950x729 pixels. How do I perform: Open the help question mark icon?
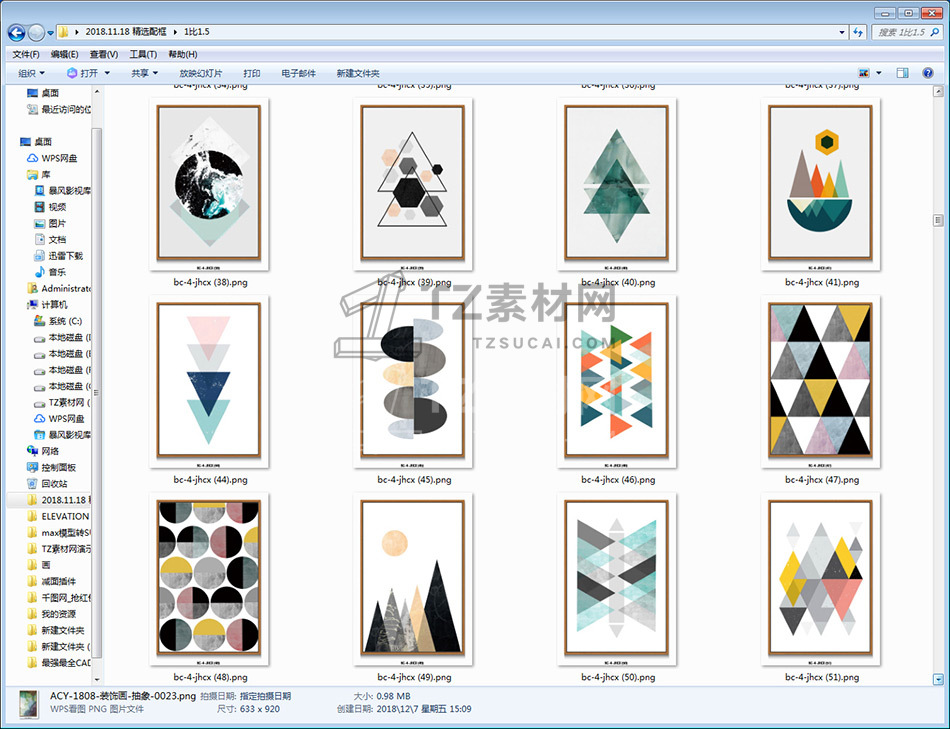pos(928,73)
